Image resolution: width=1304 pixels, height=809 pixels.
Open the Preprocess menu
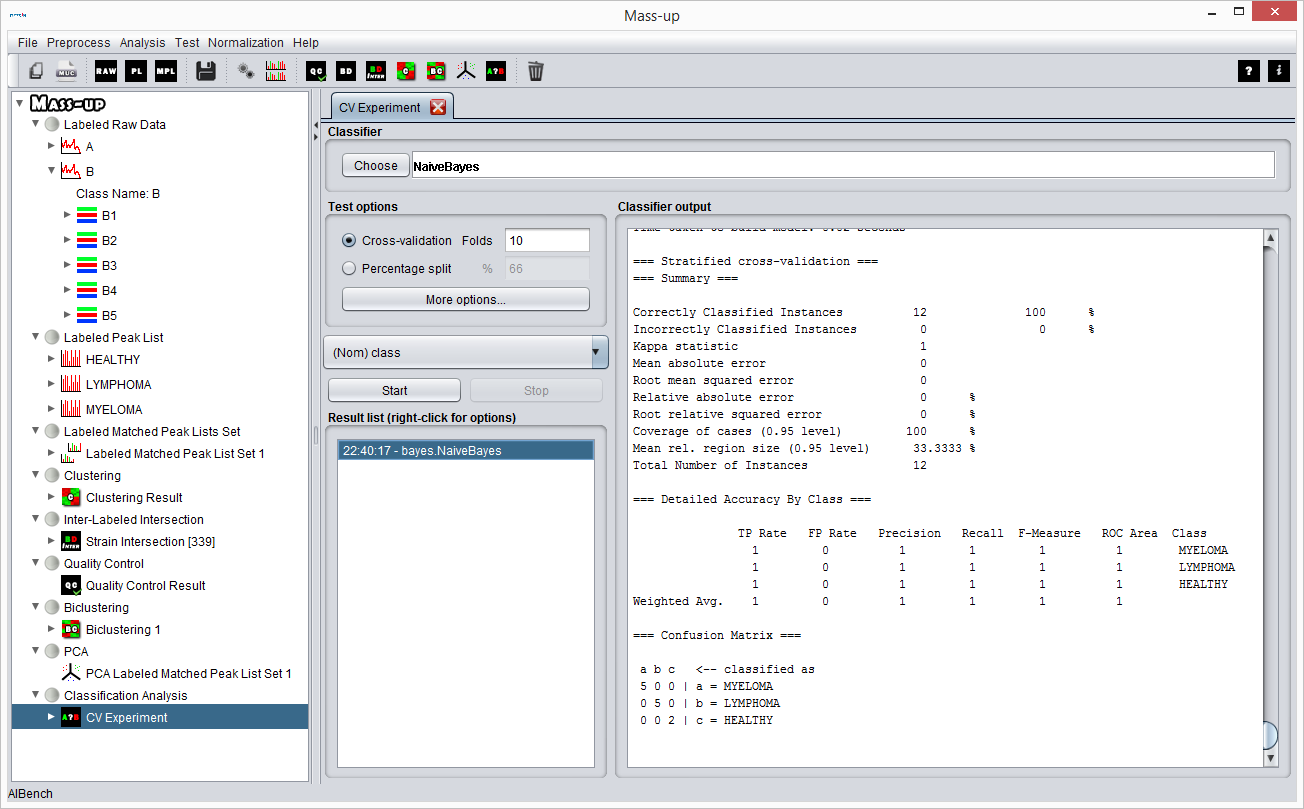[78, 42]
